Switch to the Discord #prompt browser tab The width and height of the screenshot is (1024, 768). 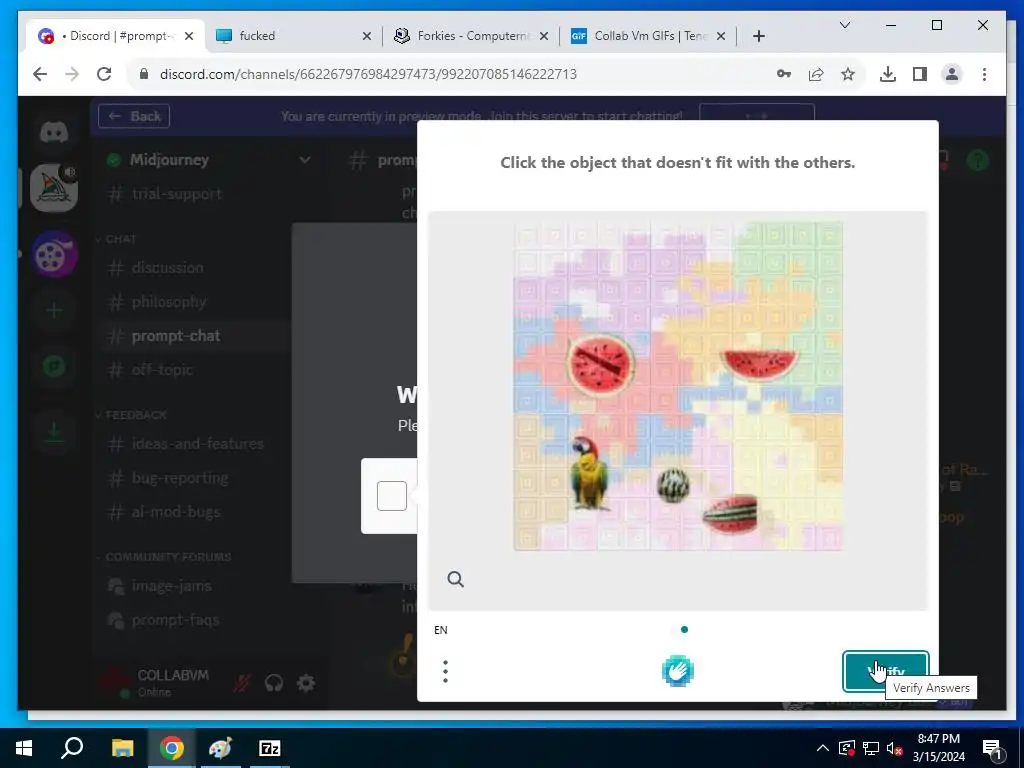[x=114, y=36]
